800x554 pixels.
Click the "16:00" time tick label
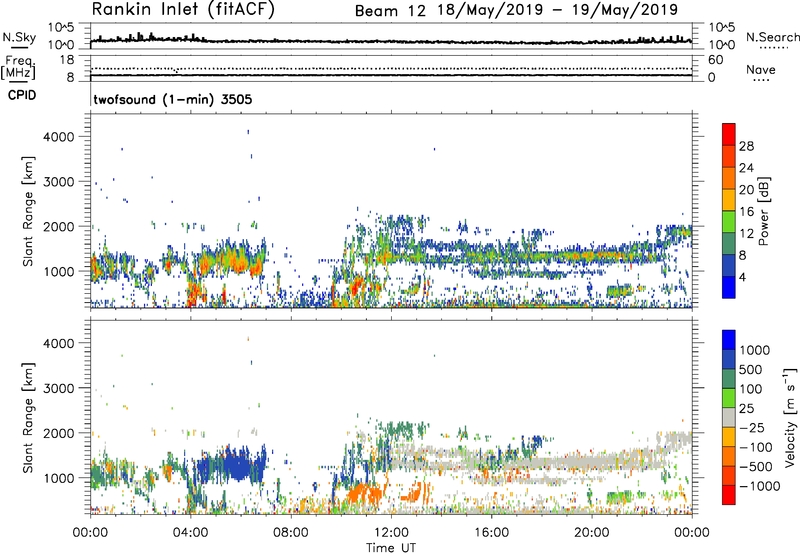pyautogui.click(x=492, y=533)
